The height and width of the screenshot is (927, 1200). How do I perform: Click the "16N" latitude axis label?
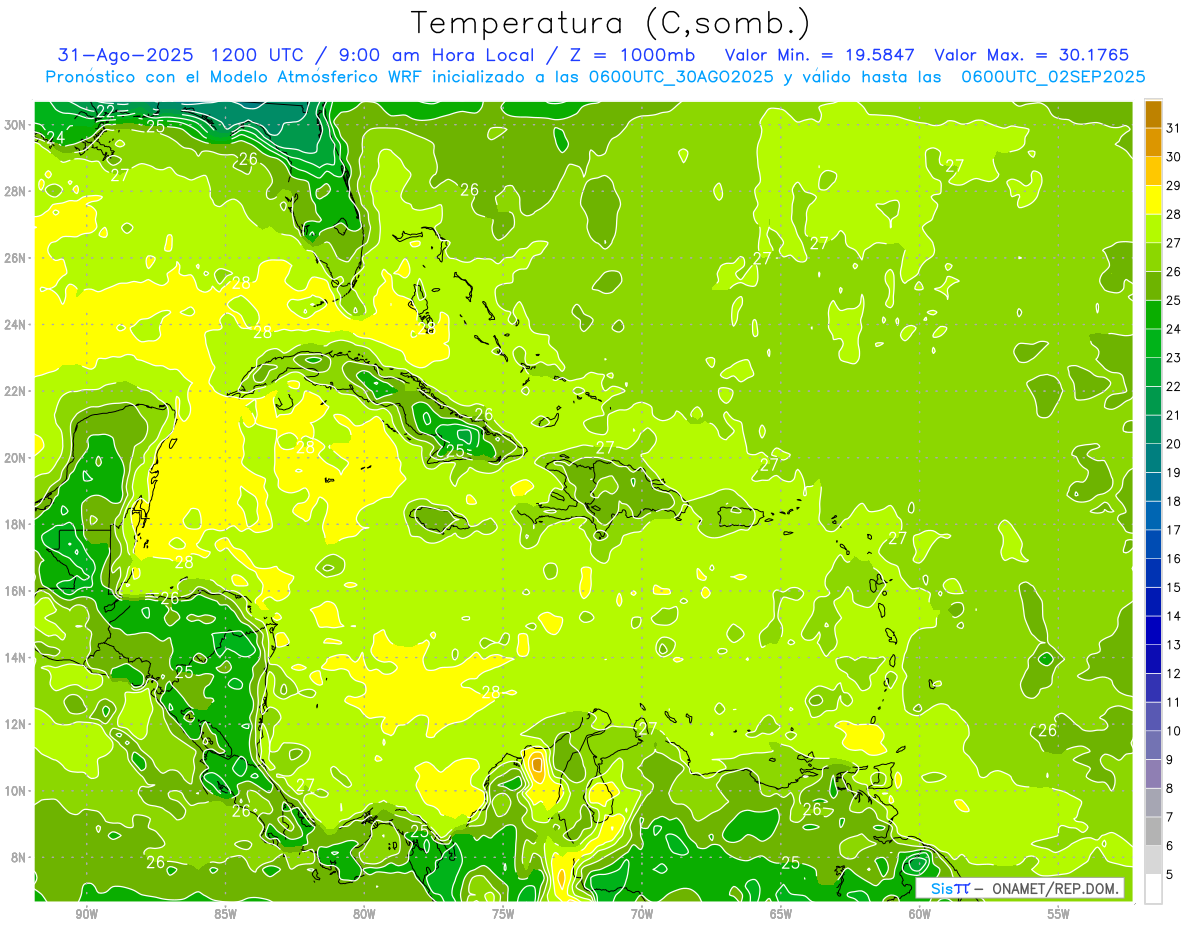pyautogui.click(x=16, y=591)
